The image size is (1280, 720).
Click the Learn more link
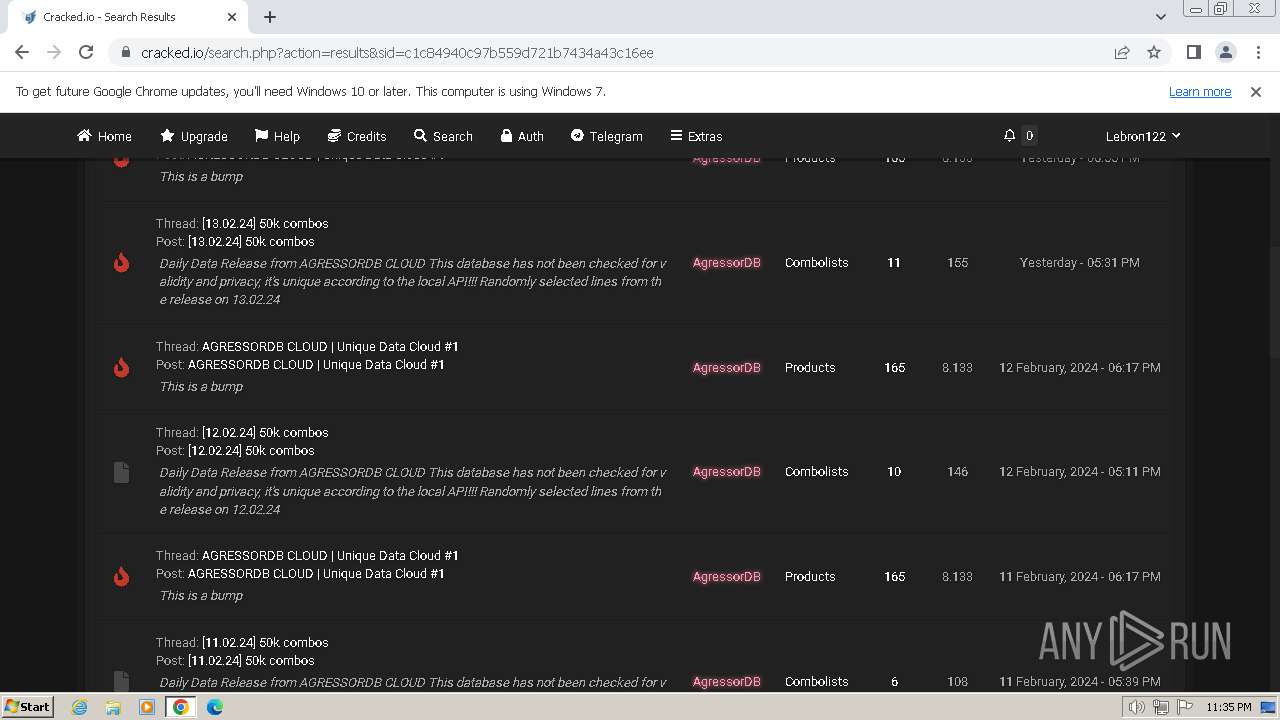click(x=1200, y=91)
